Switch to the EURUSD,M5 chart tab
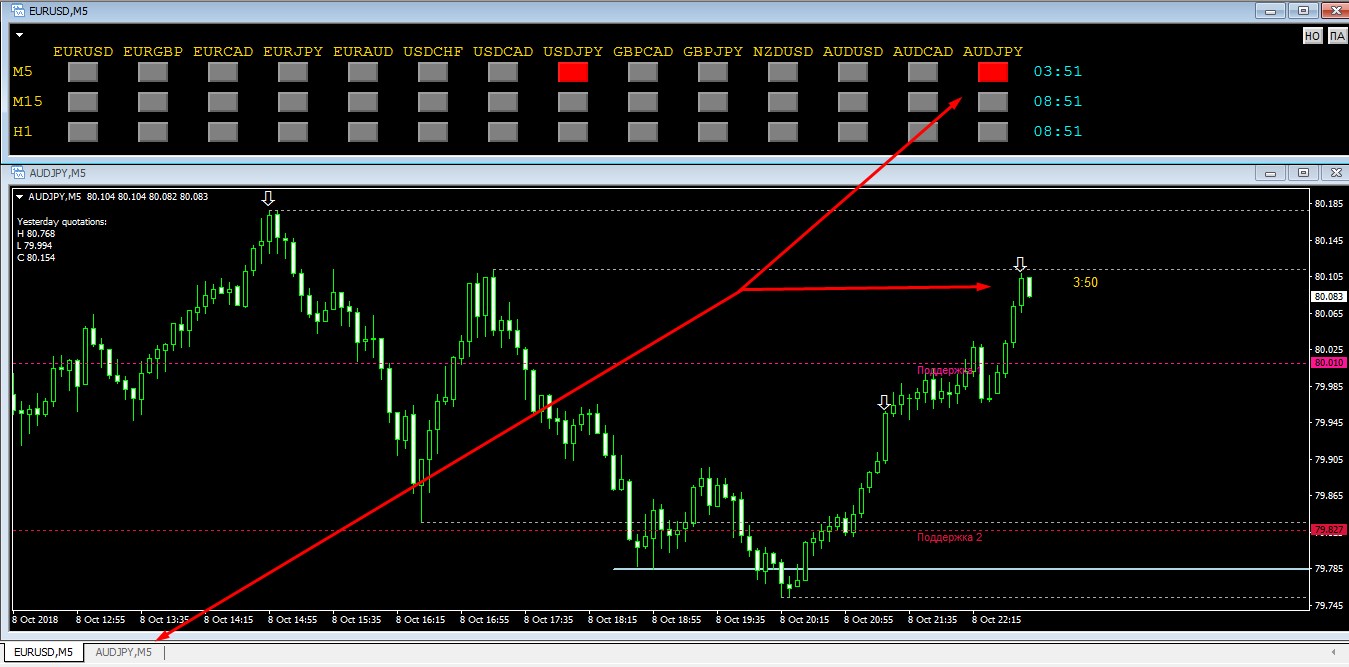This screenshot has height=667, width=1349. coord(43,652)
